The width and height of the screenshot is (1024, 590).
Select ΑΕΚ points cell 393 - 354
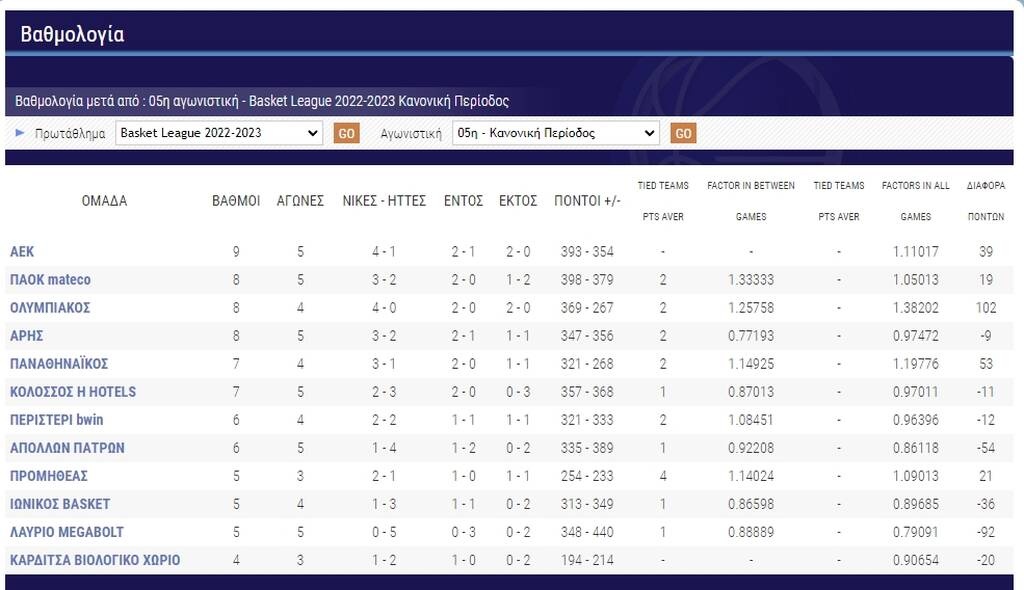pos(587,252)
